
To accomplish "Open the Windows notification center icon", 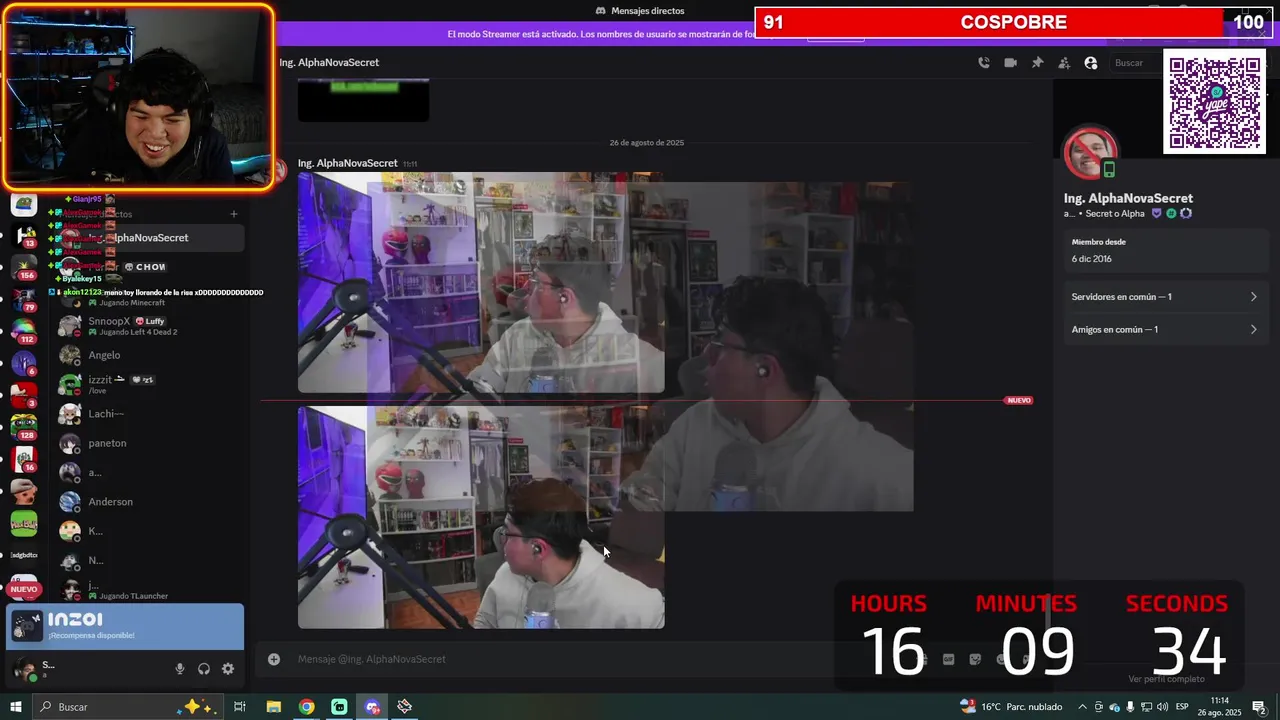I will click(x=1259, y=707).
